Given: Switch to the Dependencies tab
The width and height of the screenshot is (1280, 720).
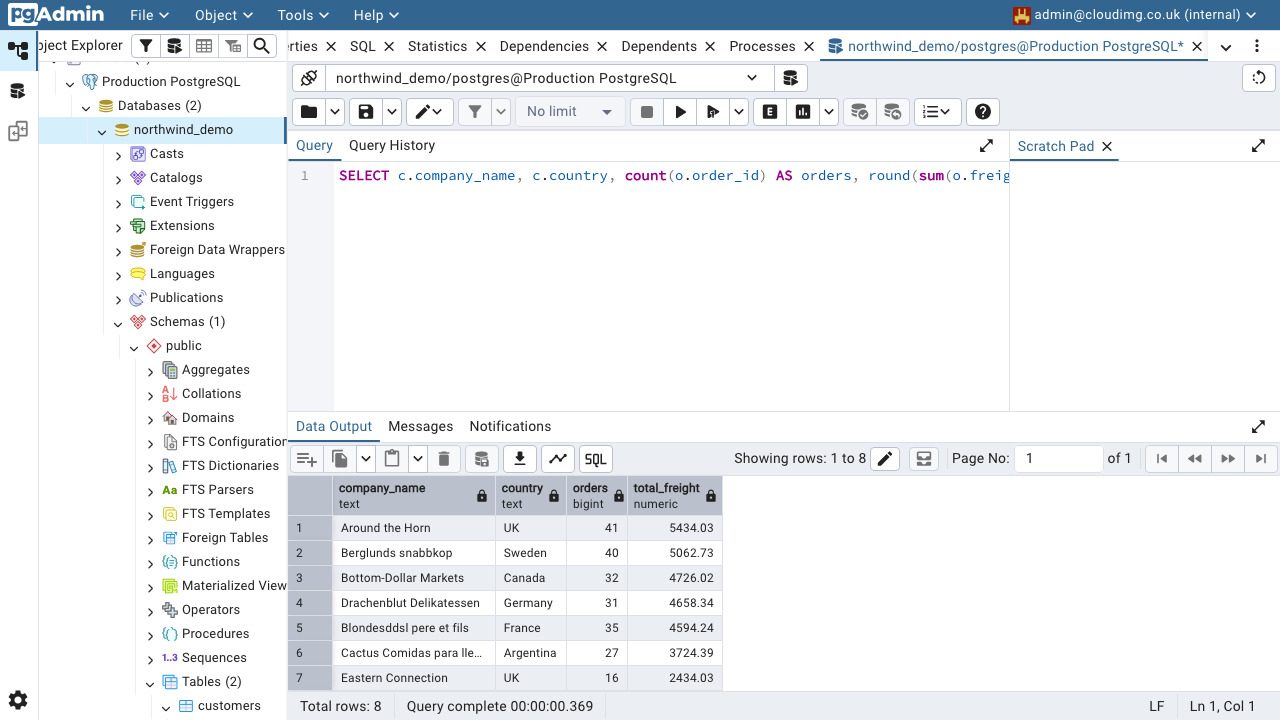Looking at the screenshot, I should pyautogui.click(x=544, y=46).
